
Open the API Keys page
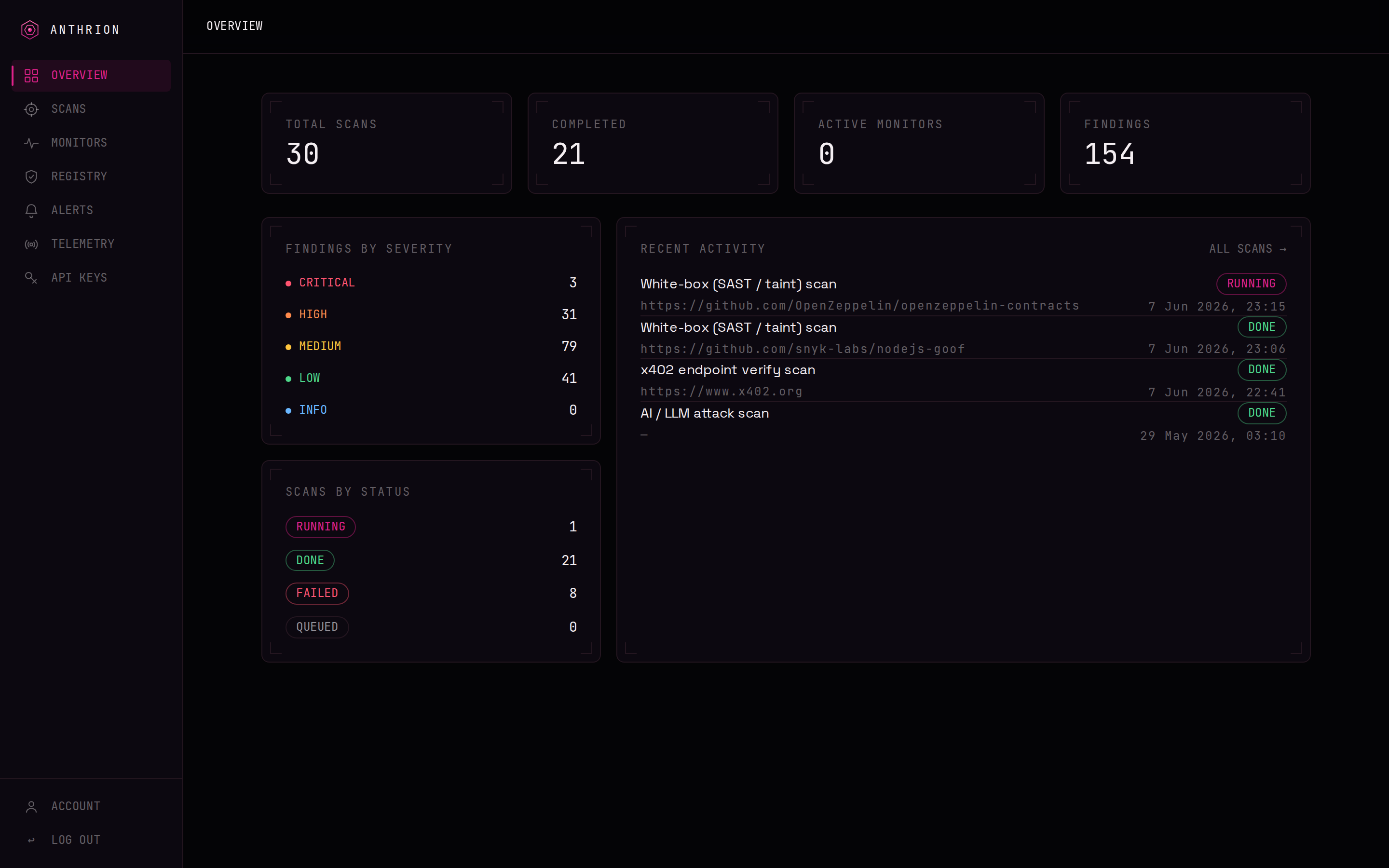click(91, 278)
